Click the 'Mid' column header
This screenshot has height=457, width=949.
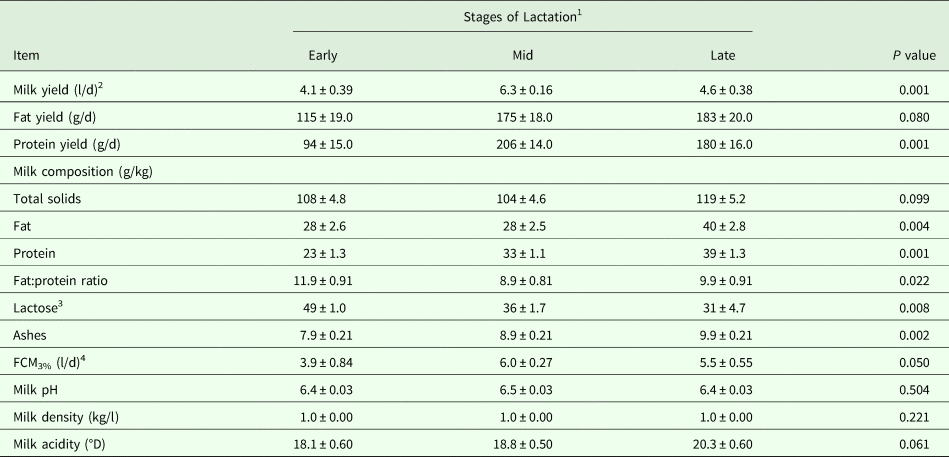pyautogui.click(x=522, y=55)
